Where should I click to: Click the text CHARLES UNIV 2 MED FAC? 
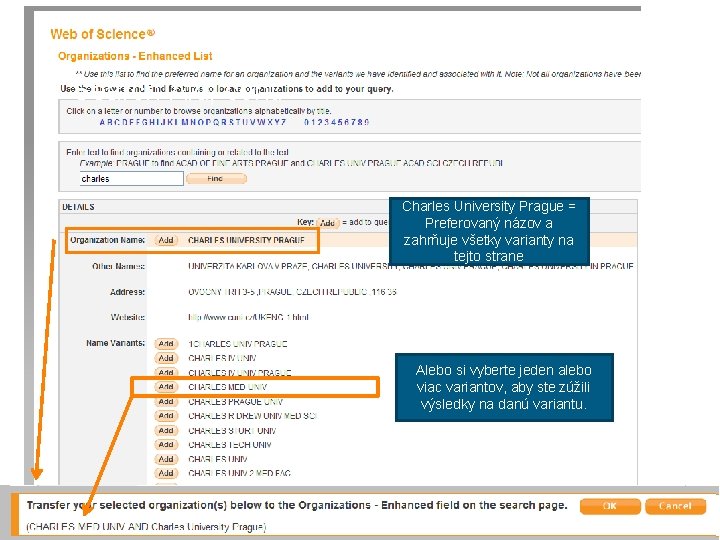(x=239, y=473)
